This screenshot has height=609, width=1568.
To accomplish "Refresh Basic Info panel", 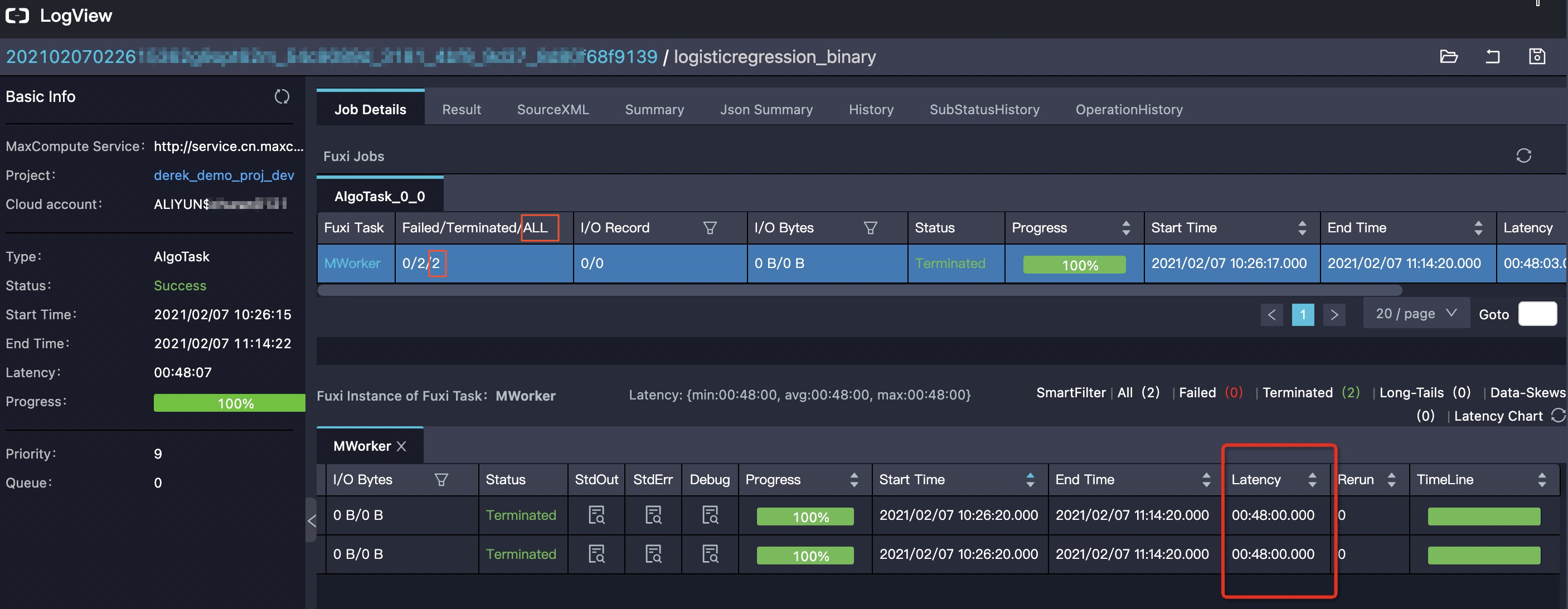I will tap(282, 97).
